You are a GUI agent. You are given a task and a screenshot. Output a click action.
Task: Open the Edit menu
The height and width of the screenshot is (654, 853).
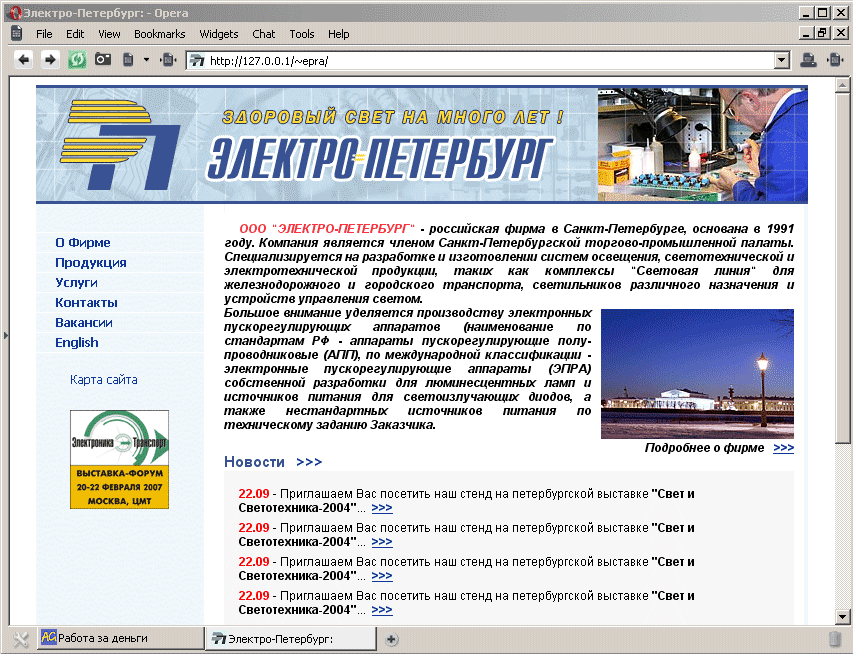(75, 34)
